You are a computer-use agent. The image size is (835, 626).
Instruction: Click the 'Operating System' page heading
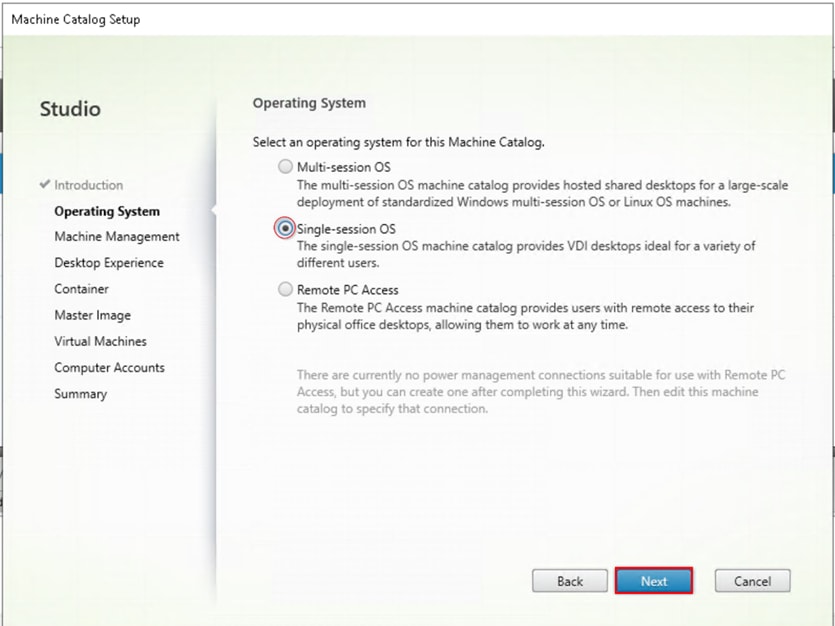point(309,103)
